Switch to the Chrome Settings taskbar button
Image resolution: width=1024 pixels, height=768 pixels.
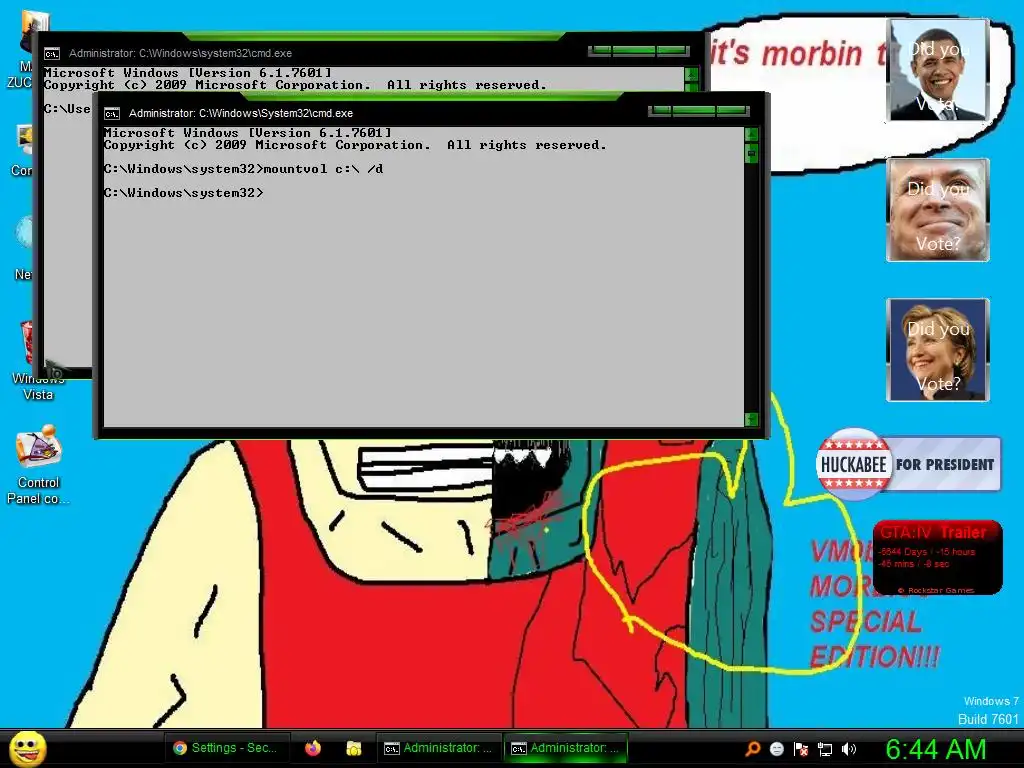(226, 748)
